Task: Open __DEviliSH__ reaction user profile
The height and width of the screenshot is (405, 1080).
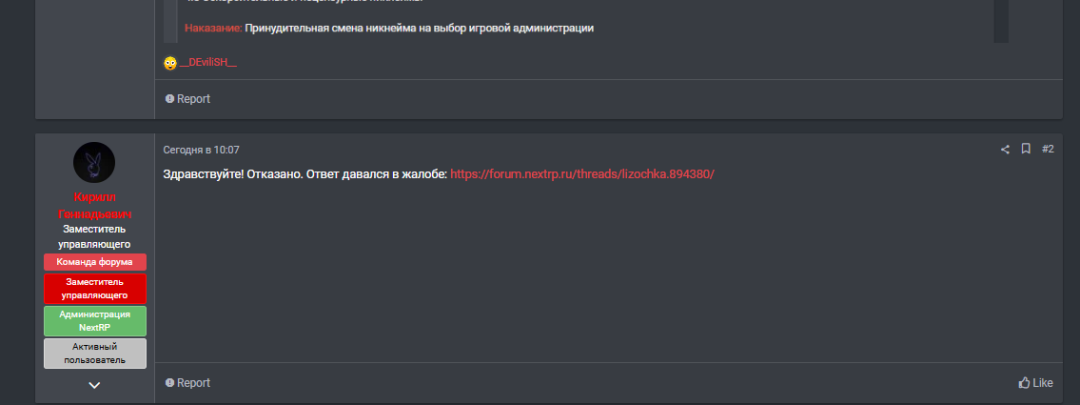Action: (208, 63)
